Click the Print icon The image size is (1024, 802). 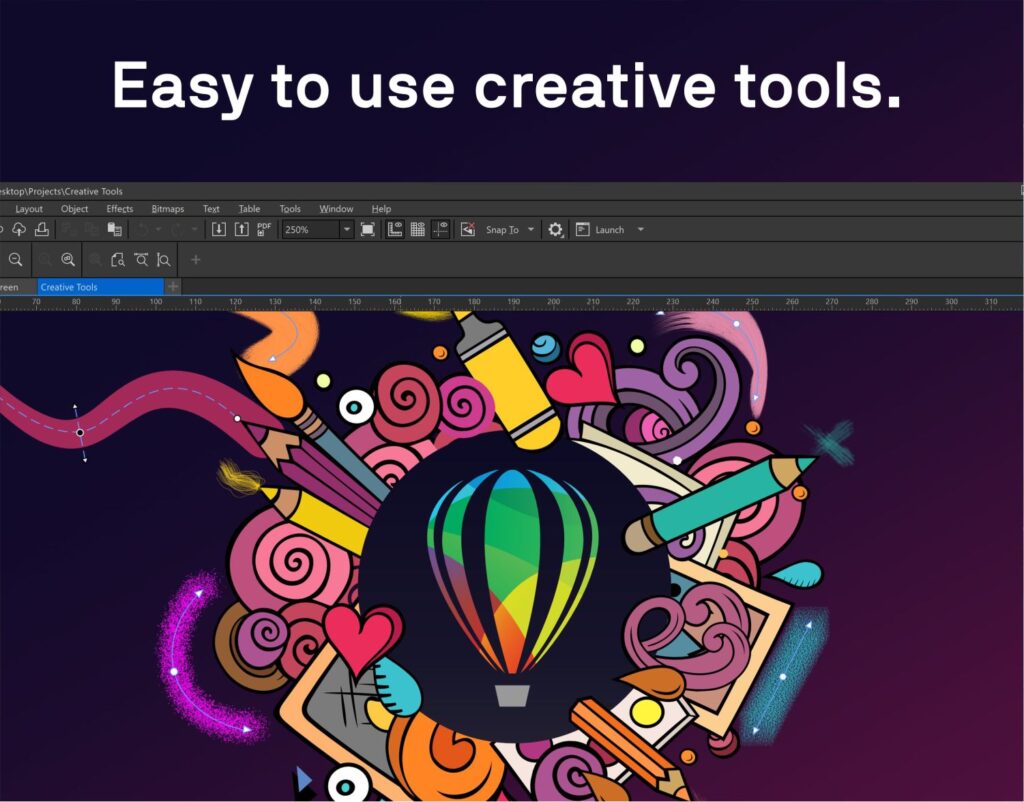(41, 230)
